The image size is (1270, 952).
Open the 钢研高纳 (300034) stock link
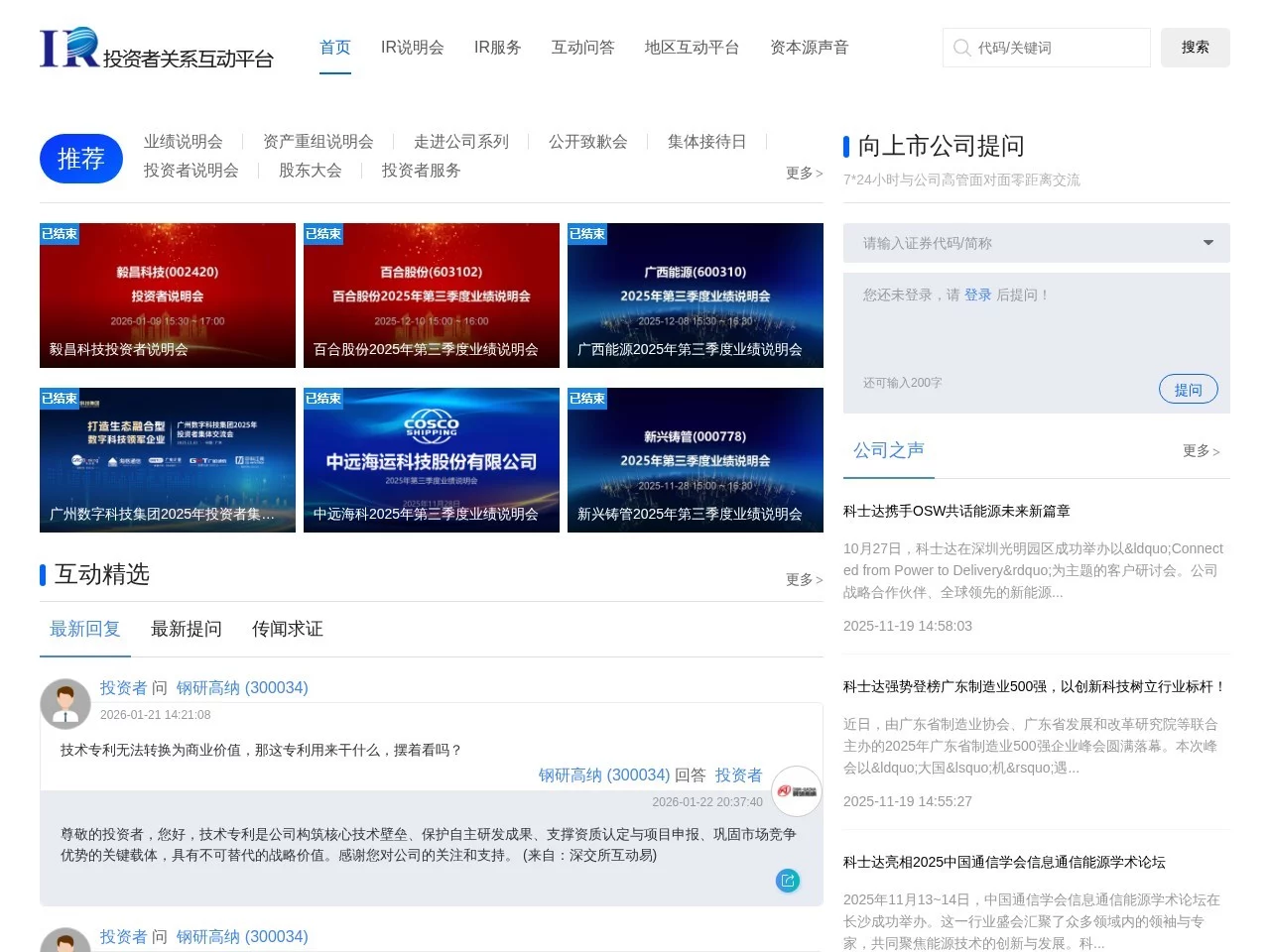pyautogui.click(x=242, y=687)
